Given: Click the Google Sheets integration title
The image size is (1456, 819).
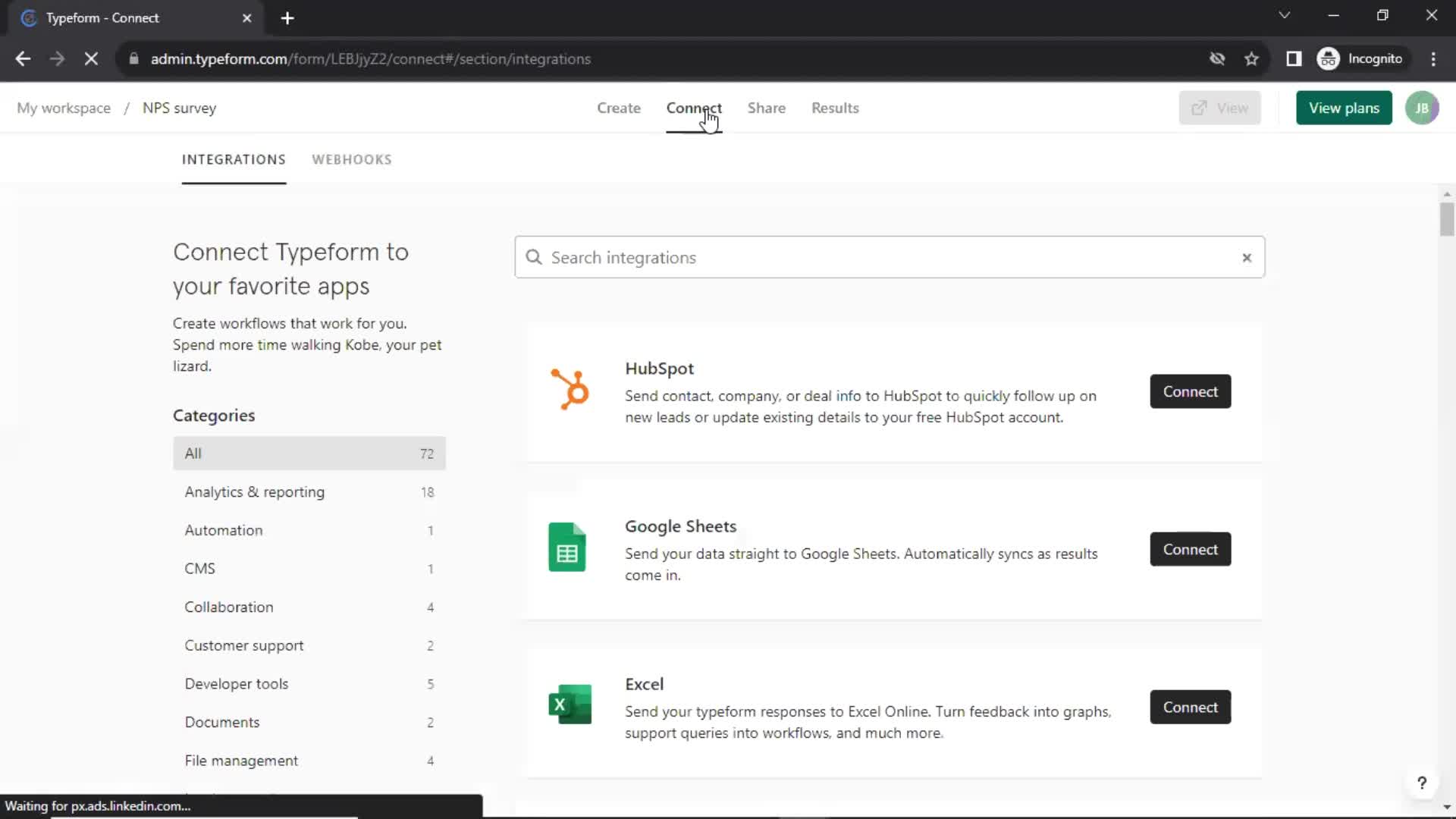Looking at the screenshot, I should [680, 526].
